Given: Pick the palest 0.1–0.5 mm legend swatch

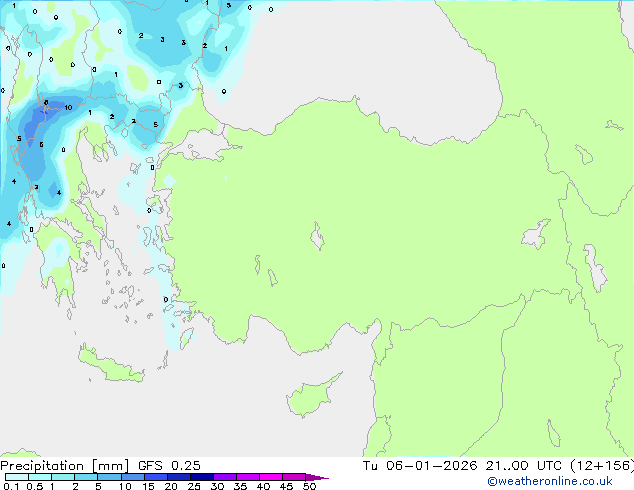Looking at the screenshot, I should pos(17,477).
